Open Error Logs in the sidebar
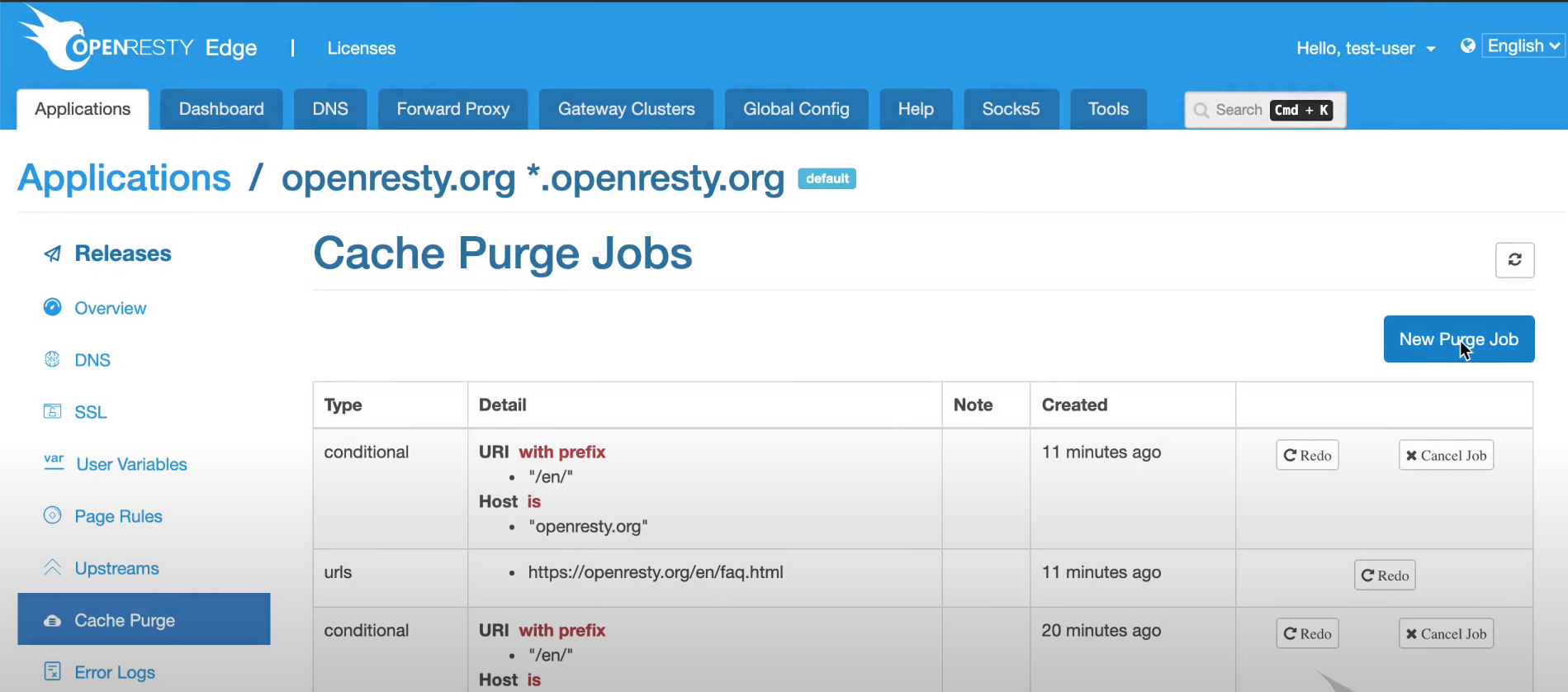Viewport: 1568px width, 692px height. click(115, 672)
